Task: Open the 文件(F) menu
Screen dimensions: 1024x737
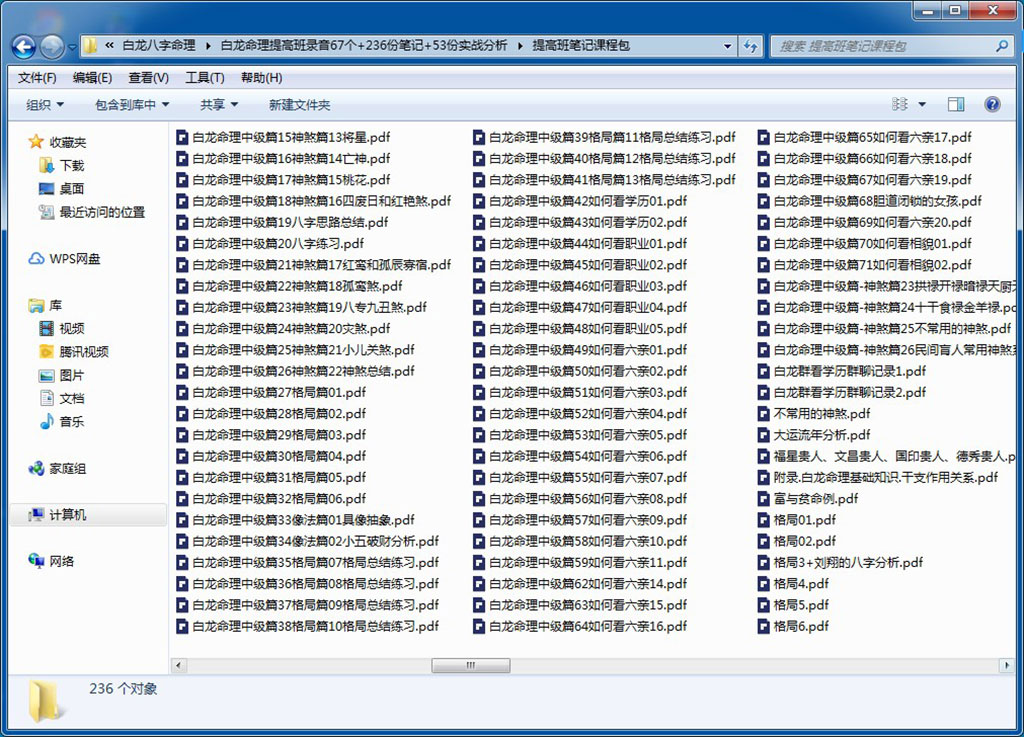Action: point(37,78)
